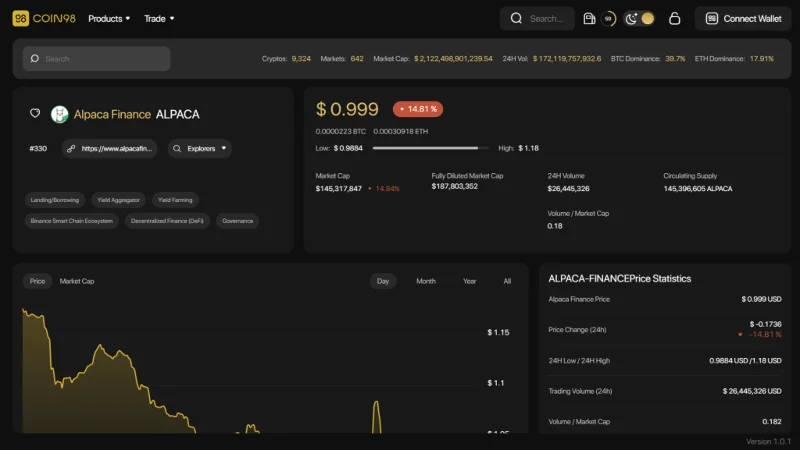Click magnifier icon in Explorers button
The height and width of the screenshot is (450, 800).
(x=177, y=148)
